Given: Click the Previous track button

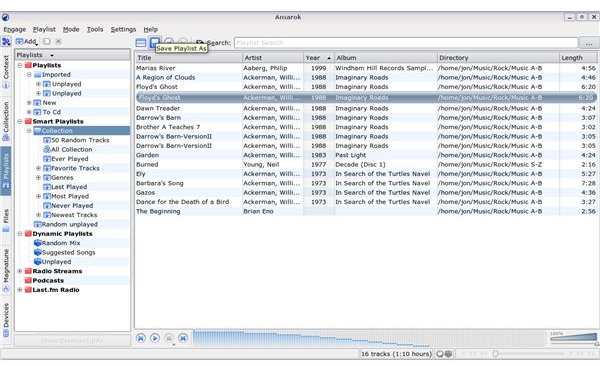Looking at the screenshot, I should pos(141,338).
